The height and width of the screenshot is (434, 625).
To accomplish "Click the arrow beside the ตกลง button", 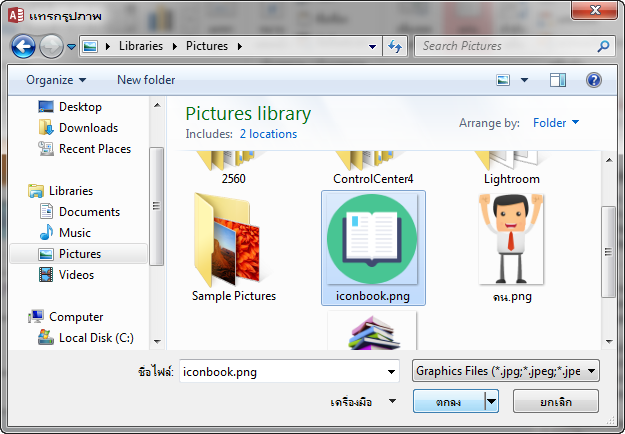I will pyautogui.click(x=491, y=401).
